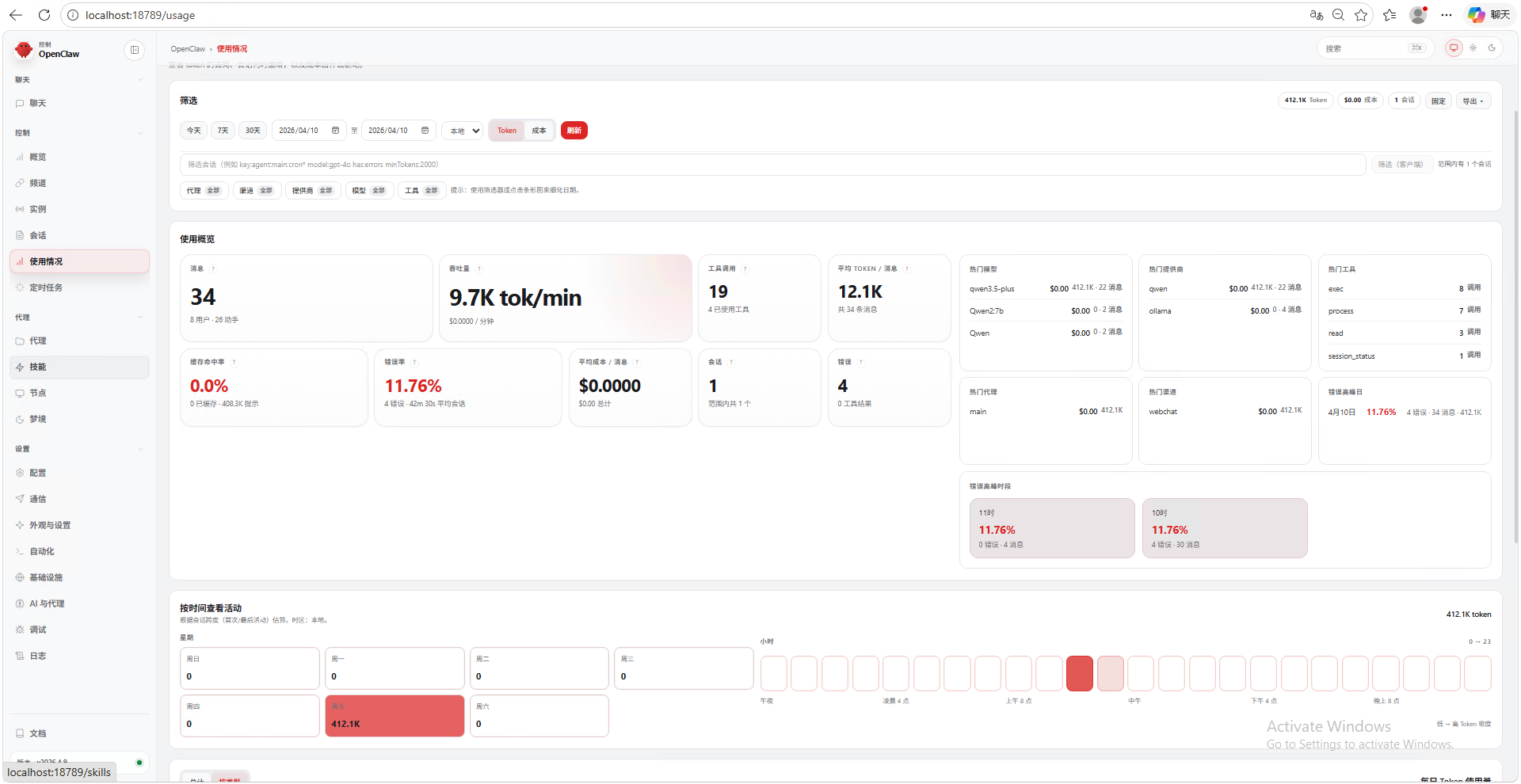1521x784 pixels.
Task: Open 会话 in the sidebar
Action: 79,236
